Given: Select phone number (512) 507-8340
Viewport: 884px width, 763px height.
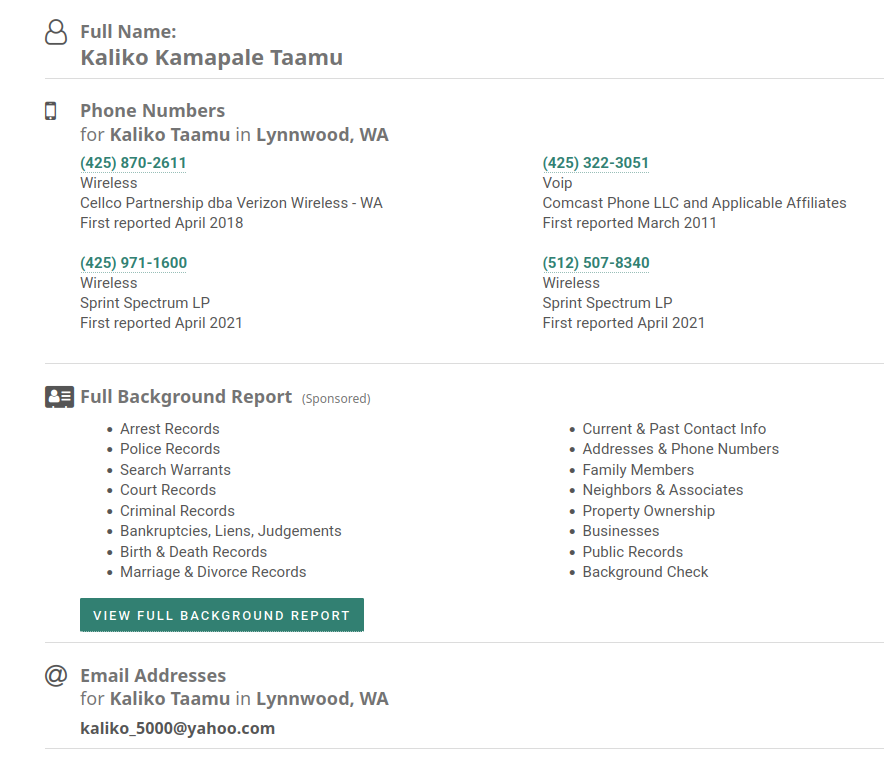Looking at the screenshot, I should coord(595,263).
